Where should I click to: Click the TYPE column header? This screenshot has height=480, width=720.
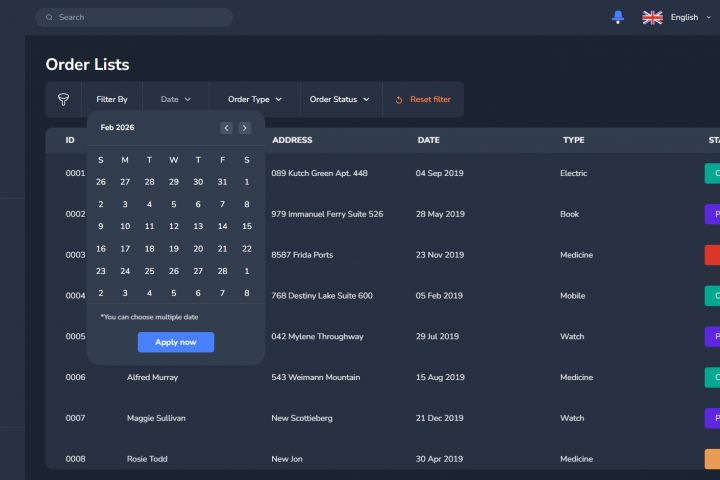[574, 140]
